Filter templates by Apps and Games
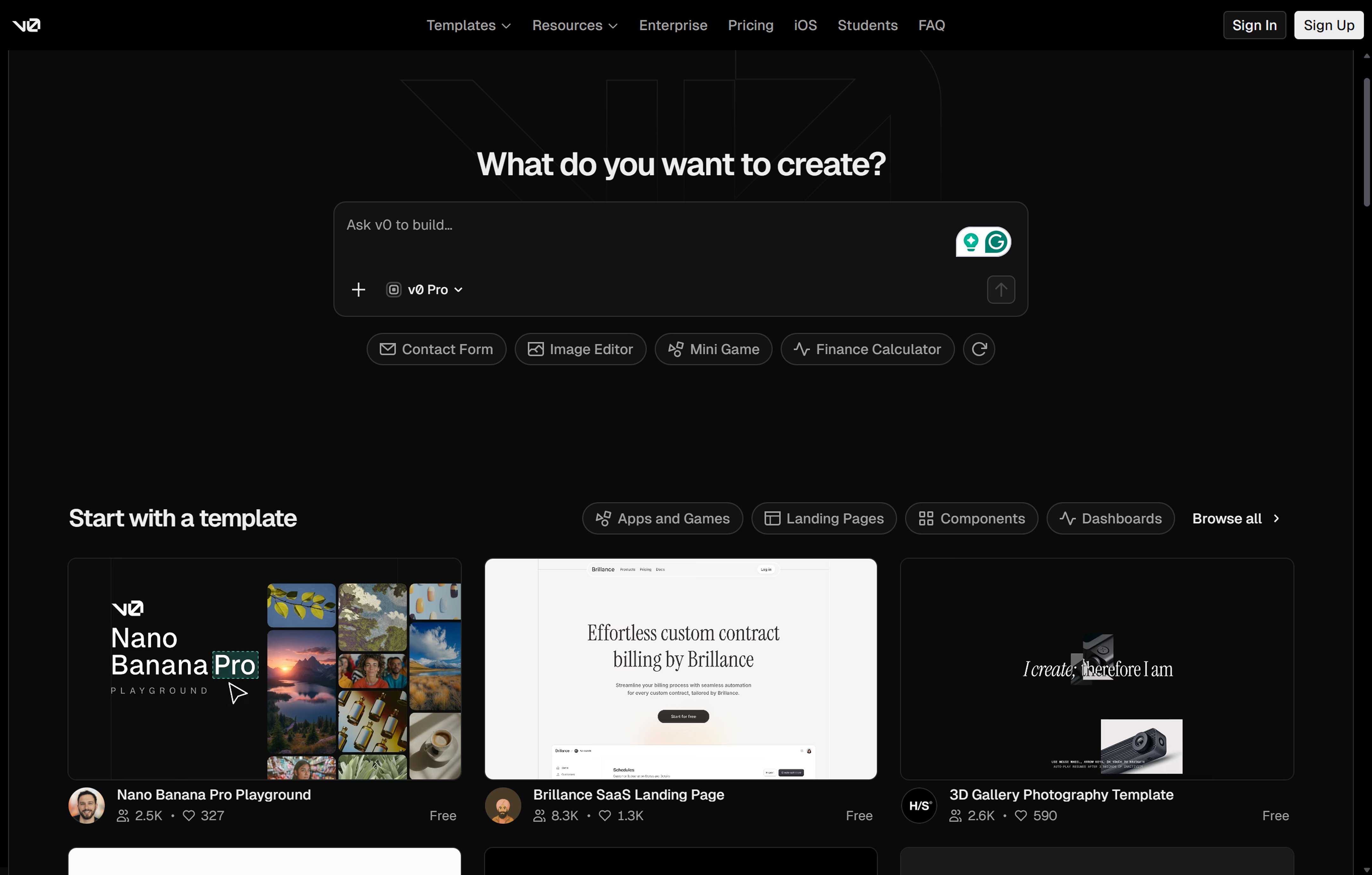Screen dimensions: 1372x875 [662, 518]
